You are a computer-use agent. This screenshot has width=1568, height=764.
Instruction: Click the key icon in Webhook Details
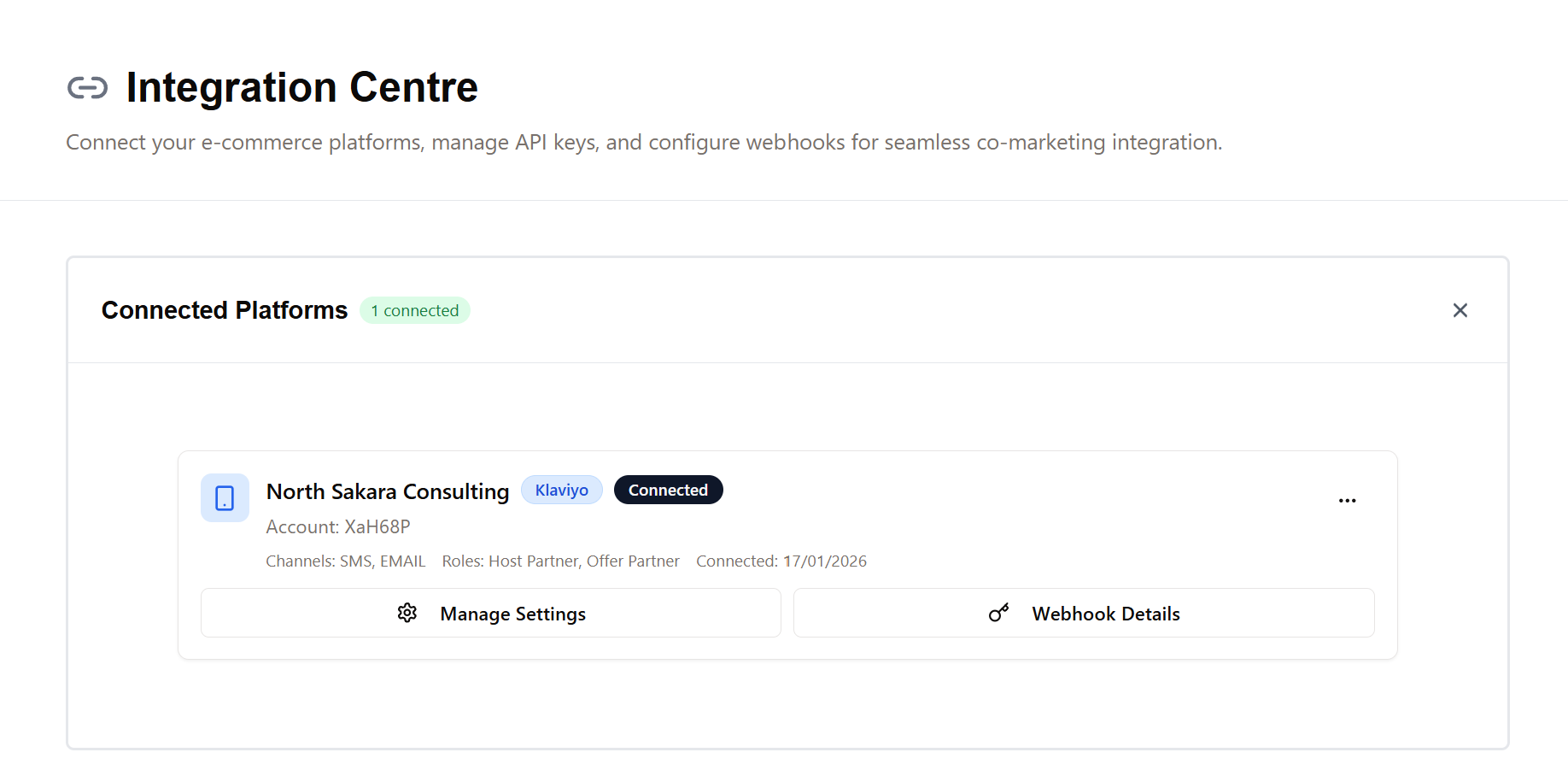point(998,613)
